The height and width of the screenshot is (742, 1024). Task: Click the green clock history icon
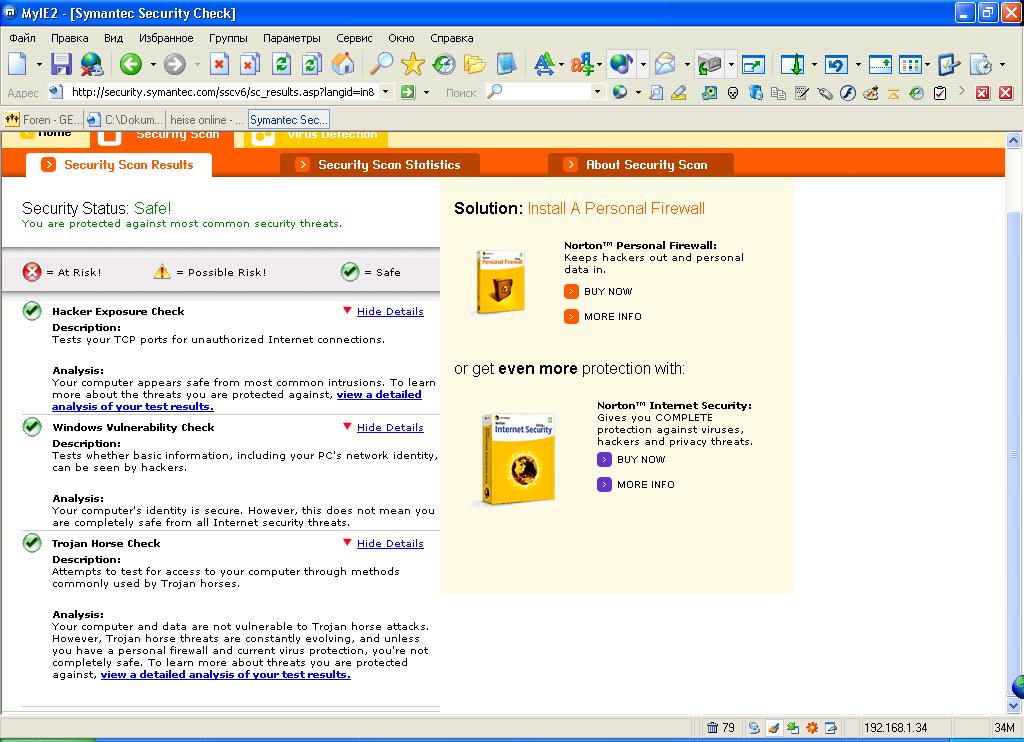(x=444, y=64)
